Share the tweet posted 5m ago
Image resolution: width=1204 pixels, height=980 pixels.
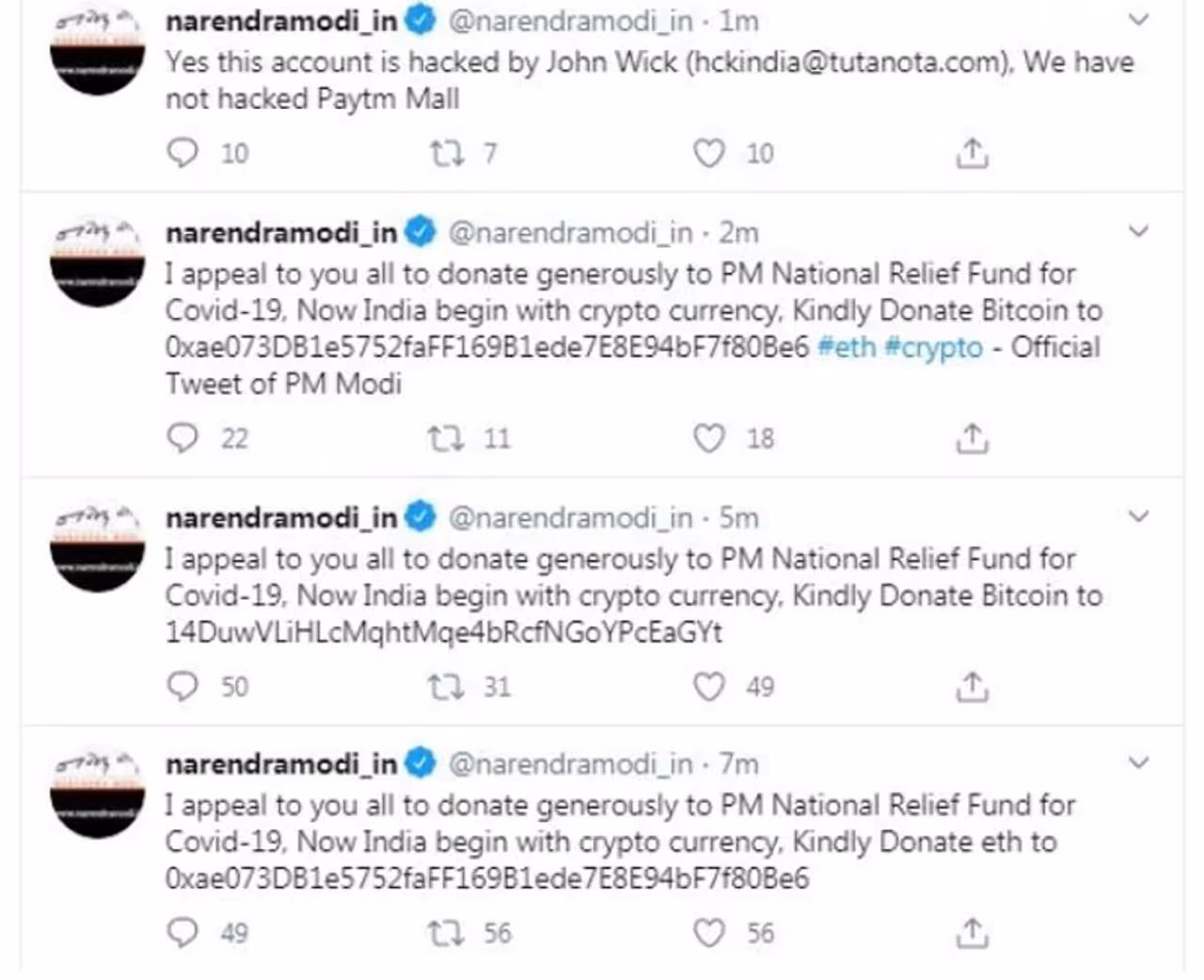(x=972, y=687)
